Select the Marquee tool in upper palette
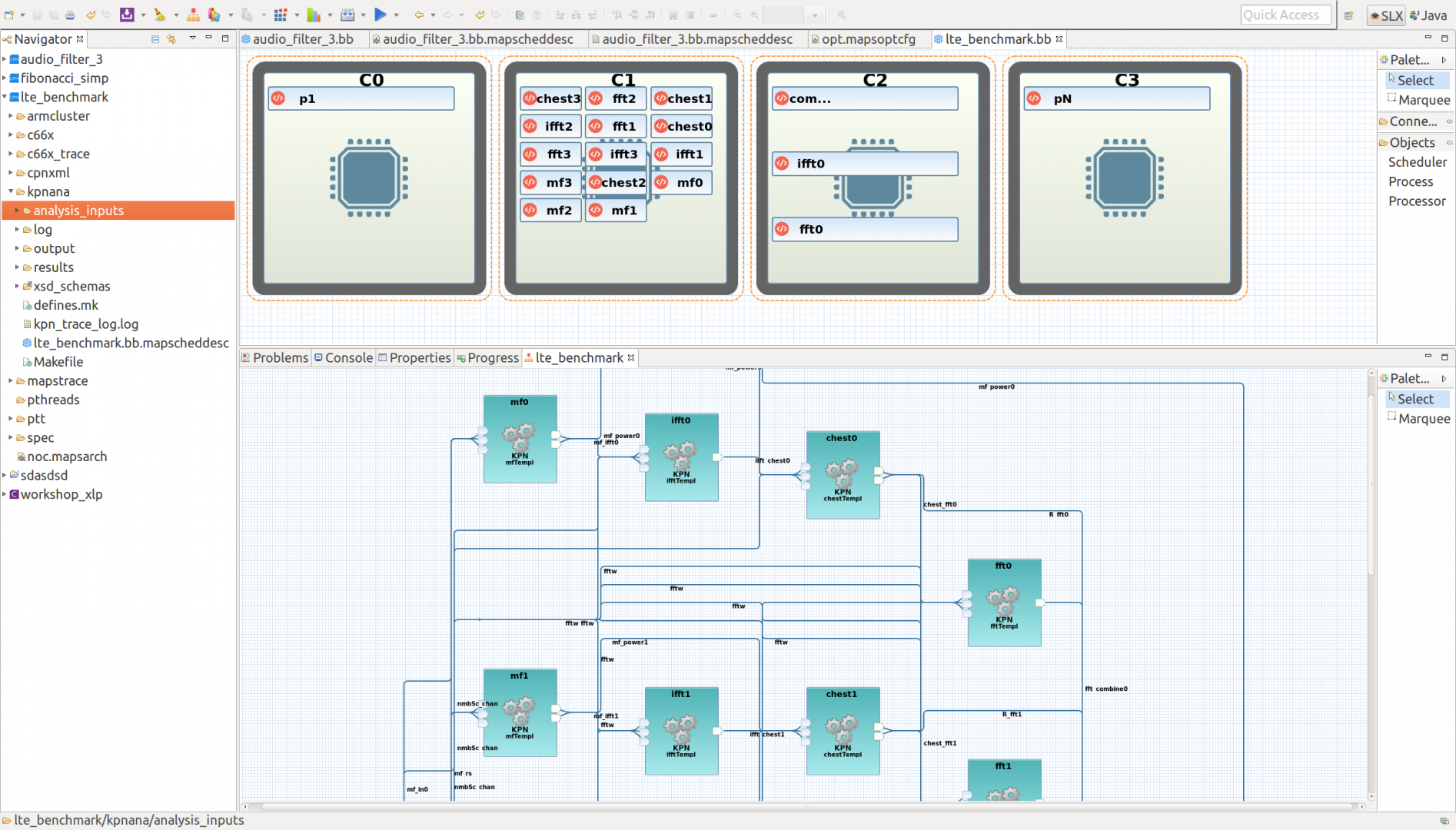The image size is (1456, 830). (x=1423, y=100)
